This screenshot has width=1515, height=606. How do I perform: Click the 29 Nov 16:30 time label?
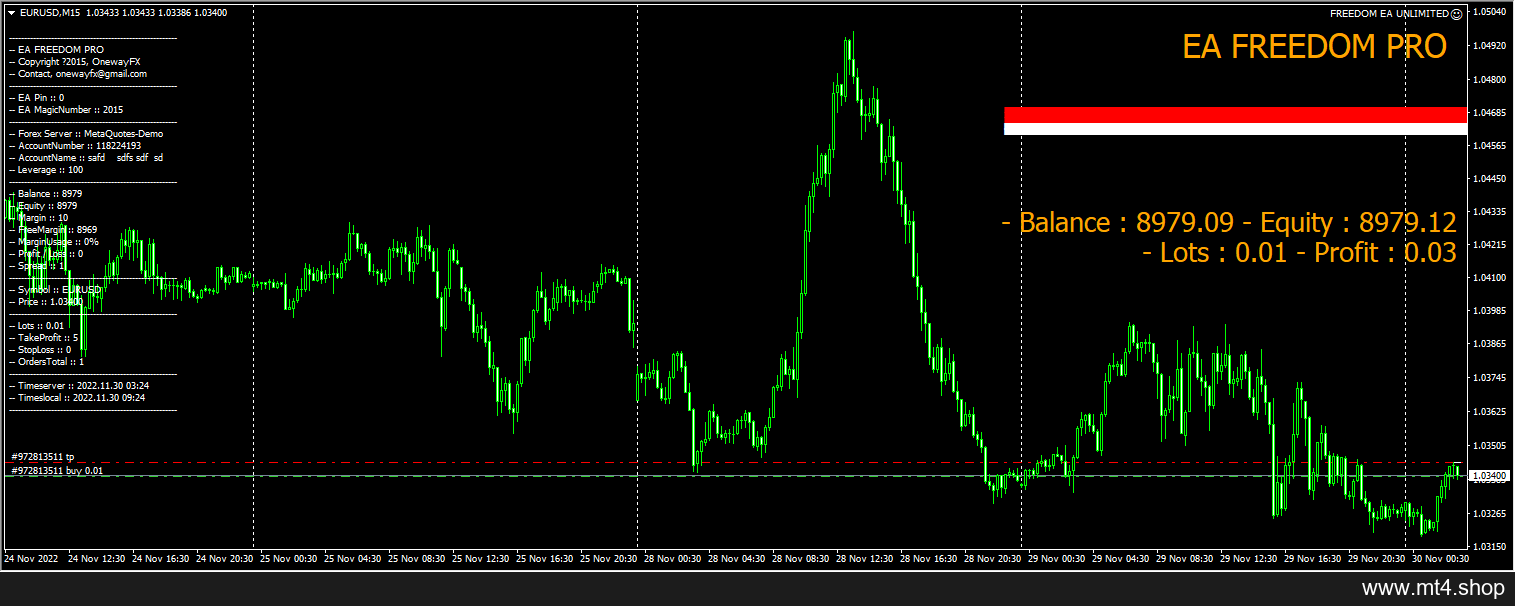click(x=1313, y=559)
